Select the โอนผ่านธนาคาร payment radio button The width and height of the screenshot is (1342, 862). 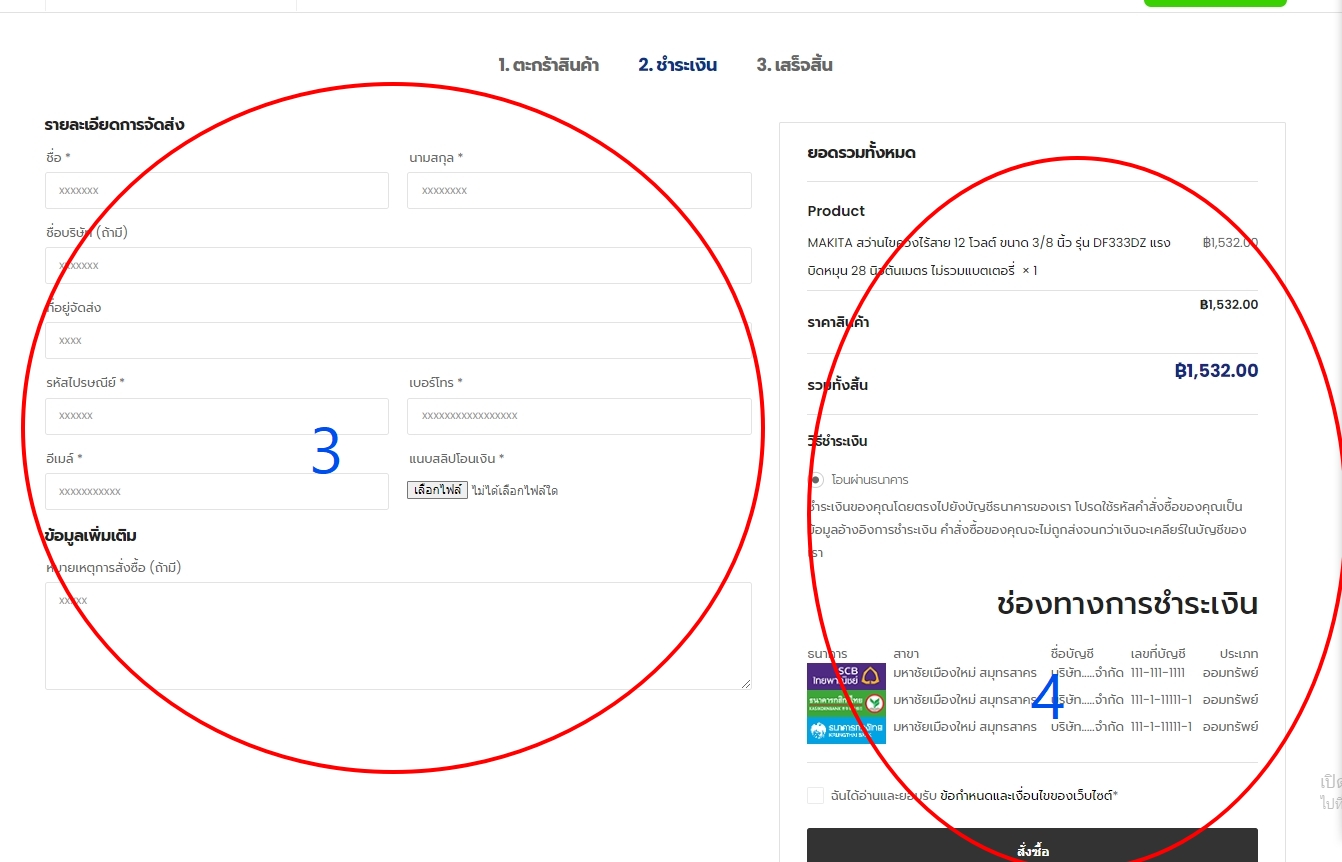816,480
